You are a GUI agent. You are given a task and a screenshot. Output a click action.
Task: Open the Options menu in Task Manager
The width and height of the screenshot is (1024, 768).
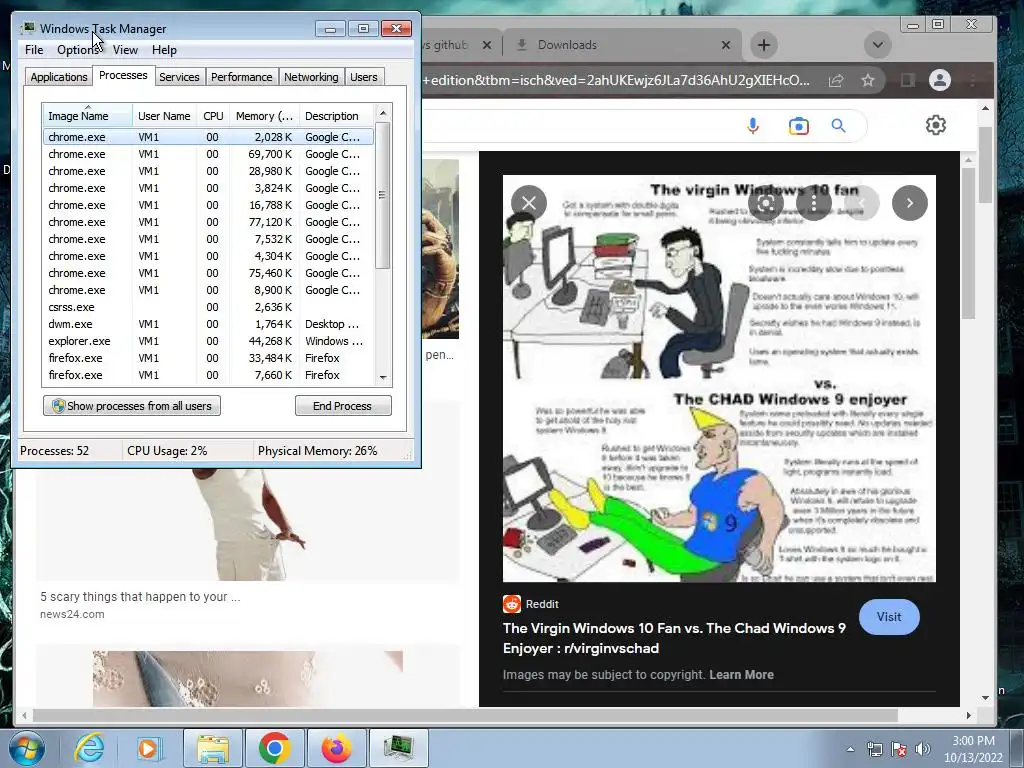[78, 50]
